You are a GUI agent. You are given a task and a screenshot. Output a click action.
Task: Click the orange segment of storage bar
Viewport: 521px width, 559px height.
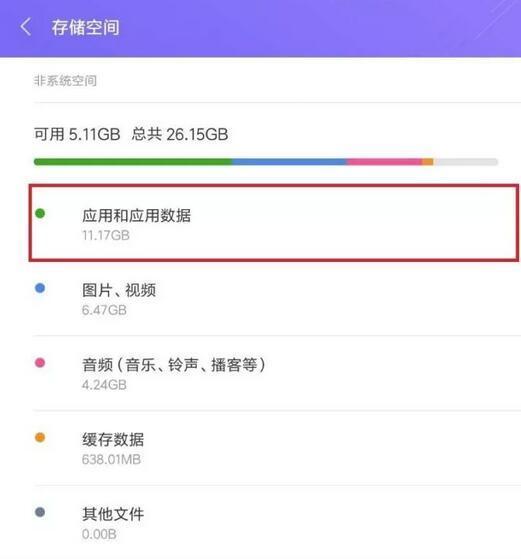(428, 162)
